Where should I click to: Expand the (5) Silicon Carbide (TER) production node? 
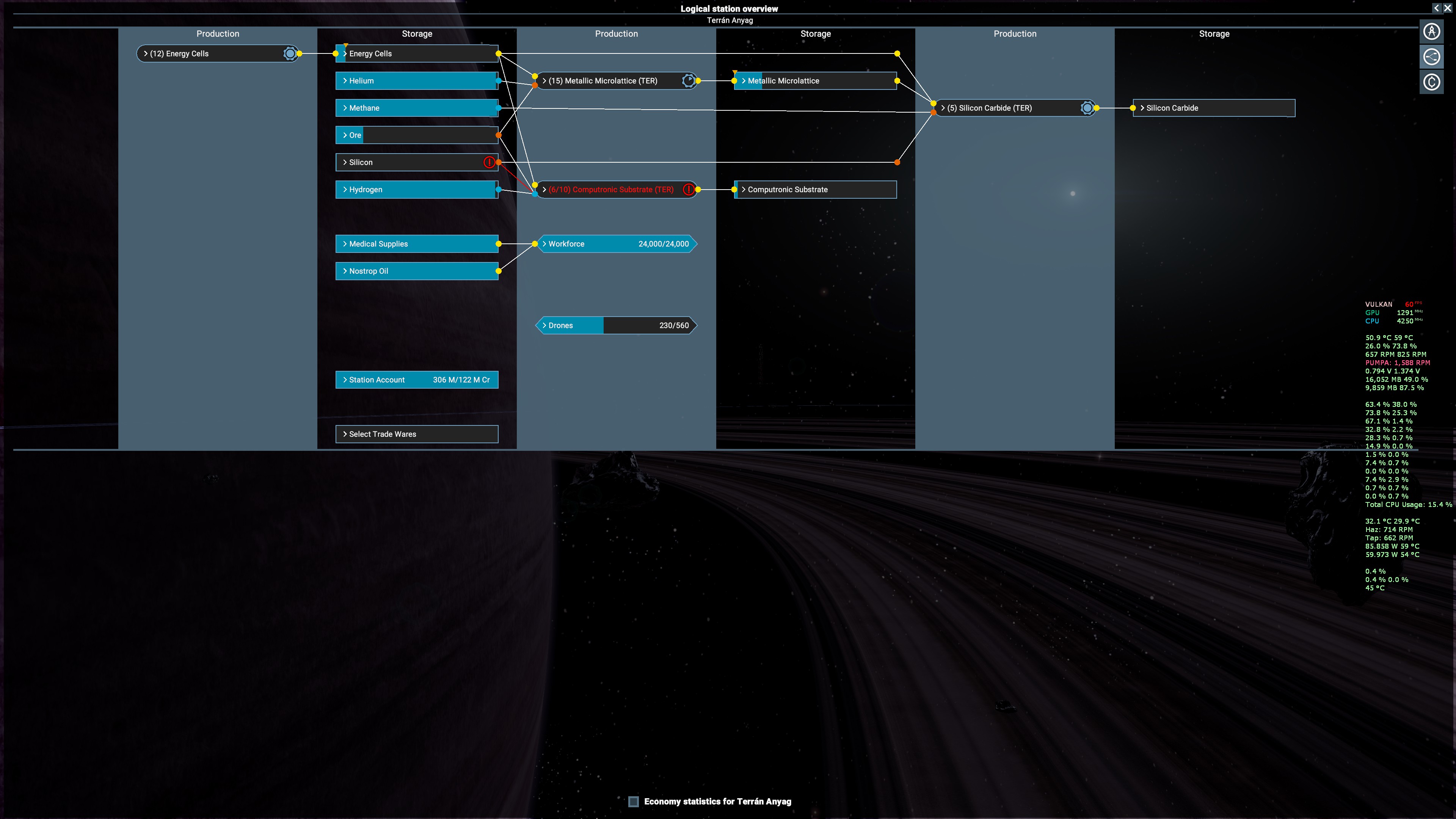pos(1015,108)
